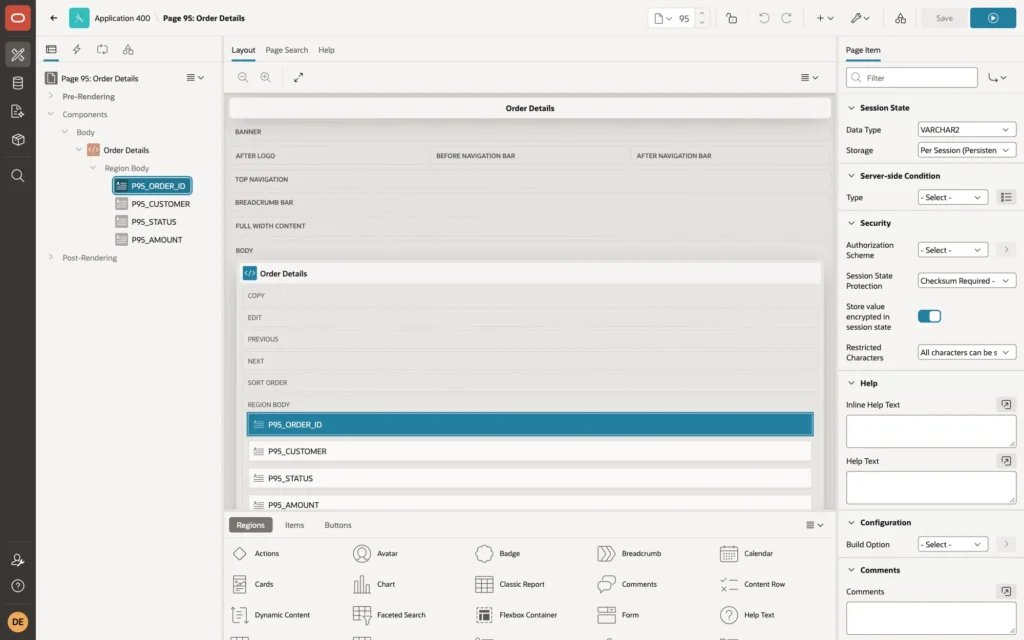
Task: Click the condition type list icon button
Action: click(1006, 197)
